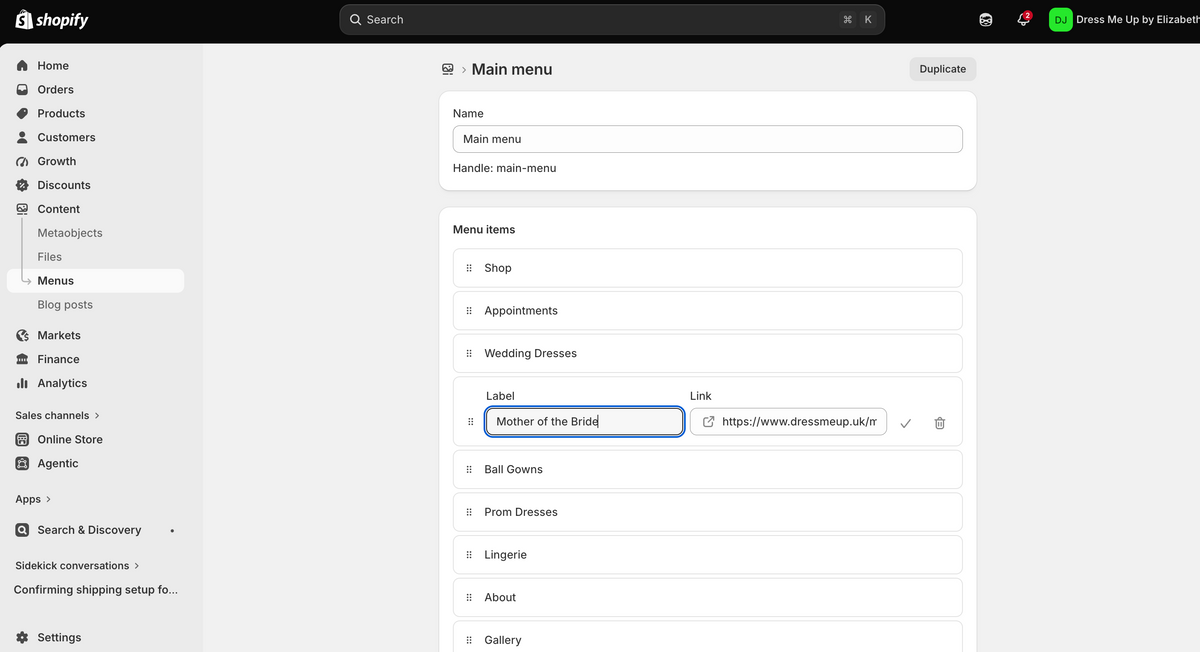Screen dimensions: 1200x652
Task: Open the external link icon in Link field
Action: (709, 422)
